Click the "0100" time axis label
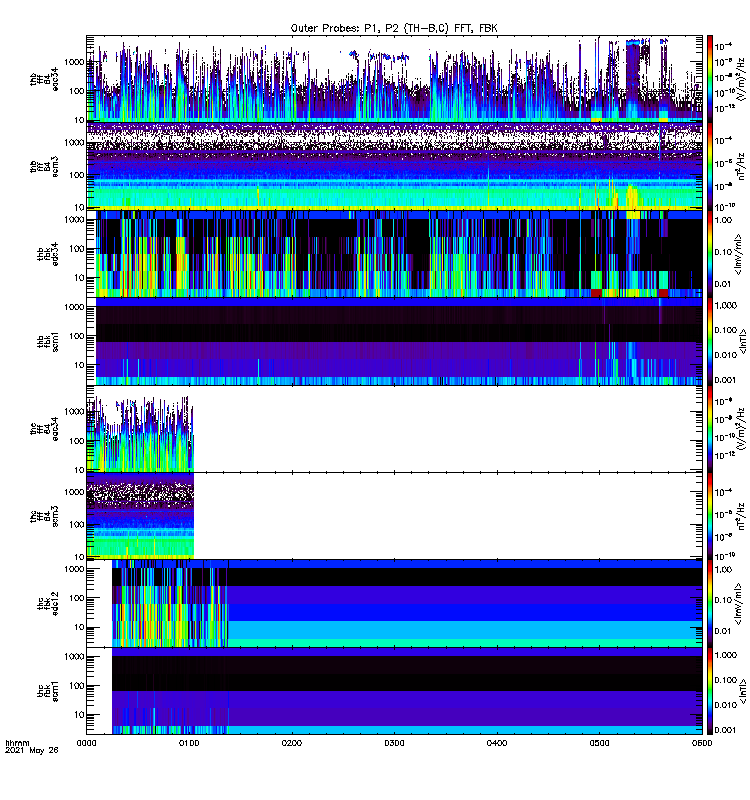 tap(189, 743)
